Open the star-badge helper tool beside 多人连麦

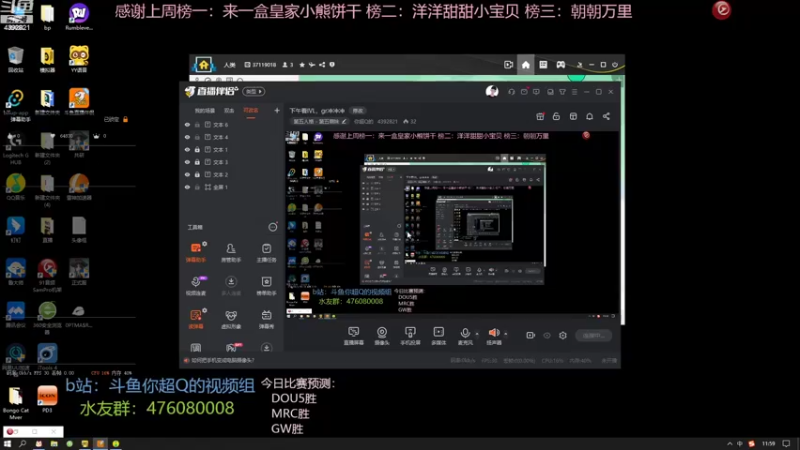266,285
